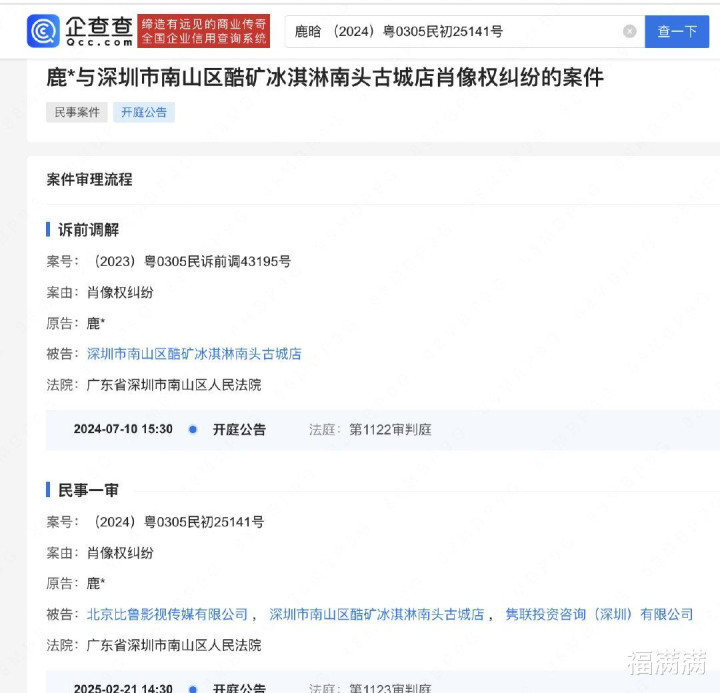Clear the search box with the X icon
The height and width of the screenshot is (693, 720).
pos(630,31)
